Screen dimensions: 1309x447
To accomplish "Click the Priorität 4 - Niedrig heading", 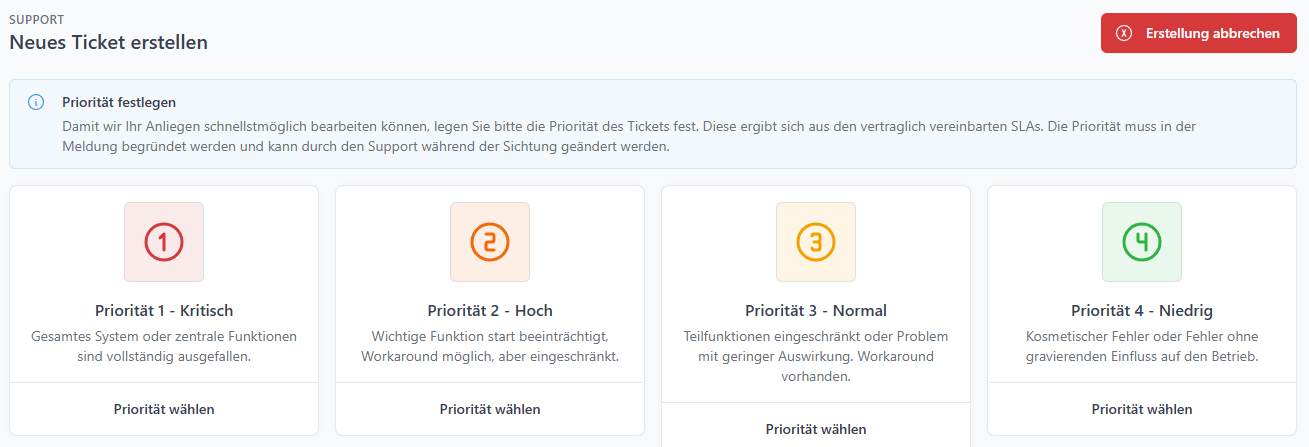I will [x=1142, y=310].
